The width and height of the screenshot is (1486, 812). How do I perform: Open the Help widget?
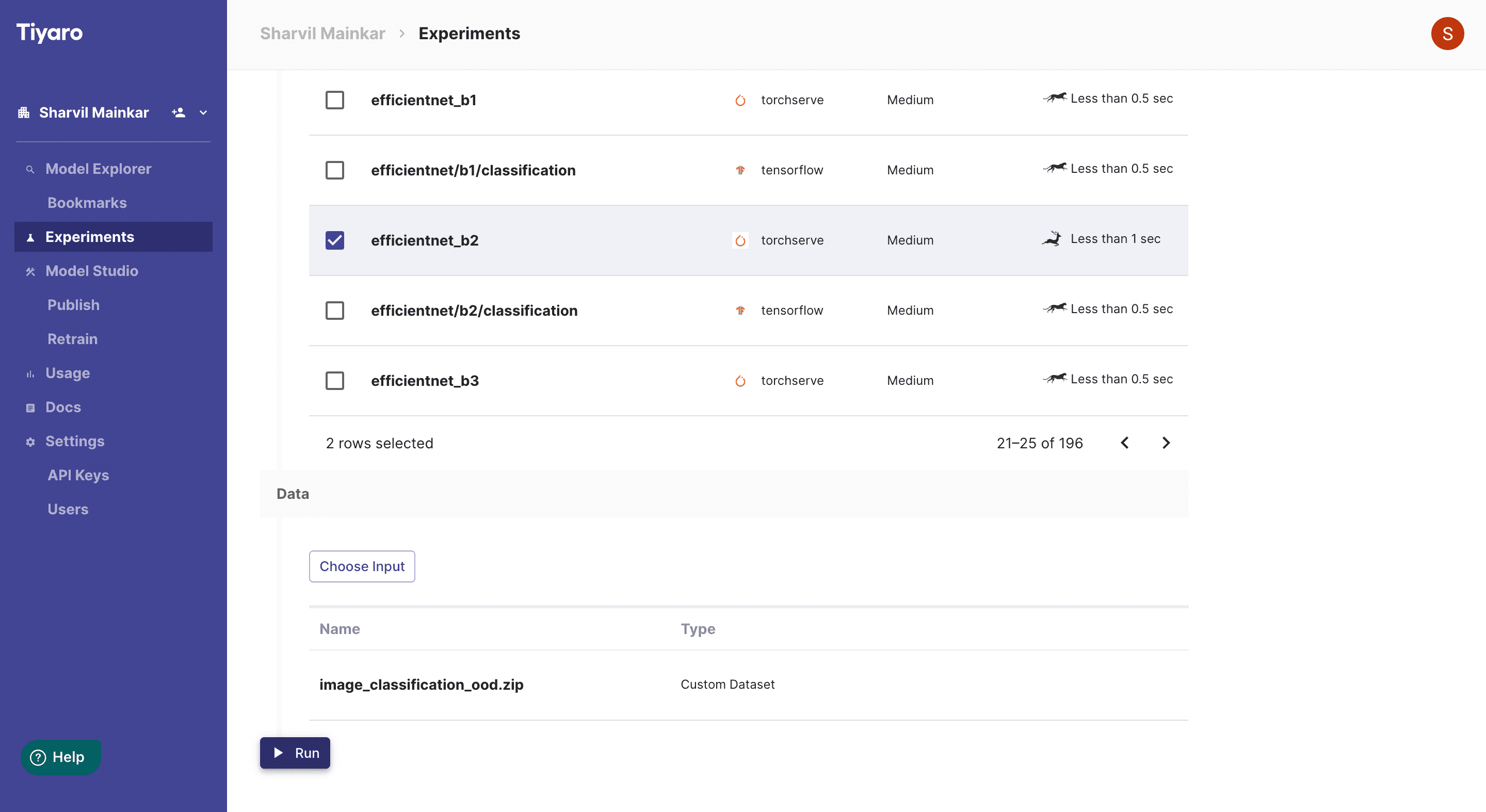click(60, 757)
